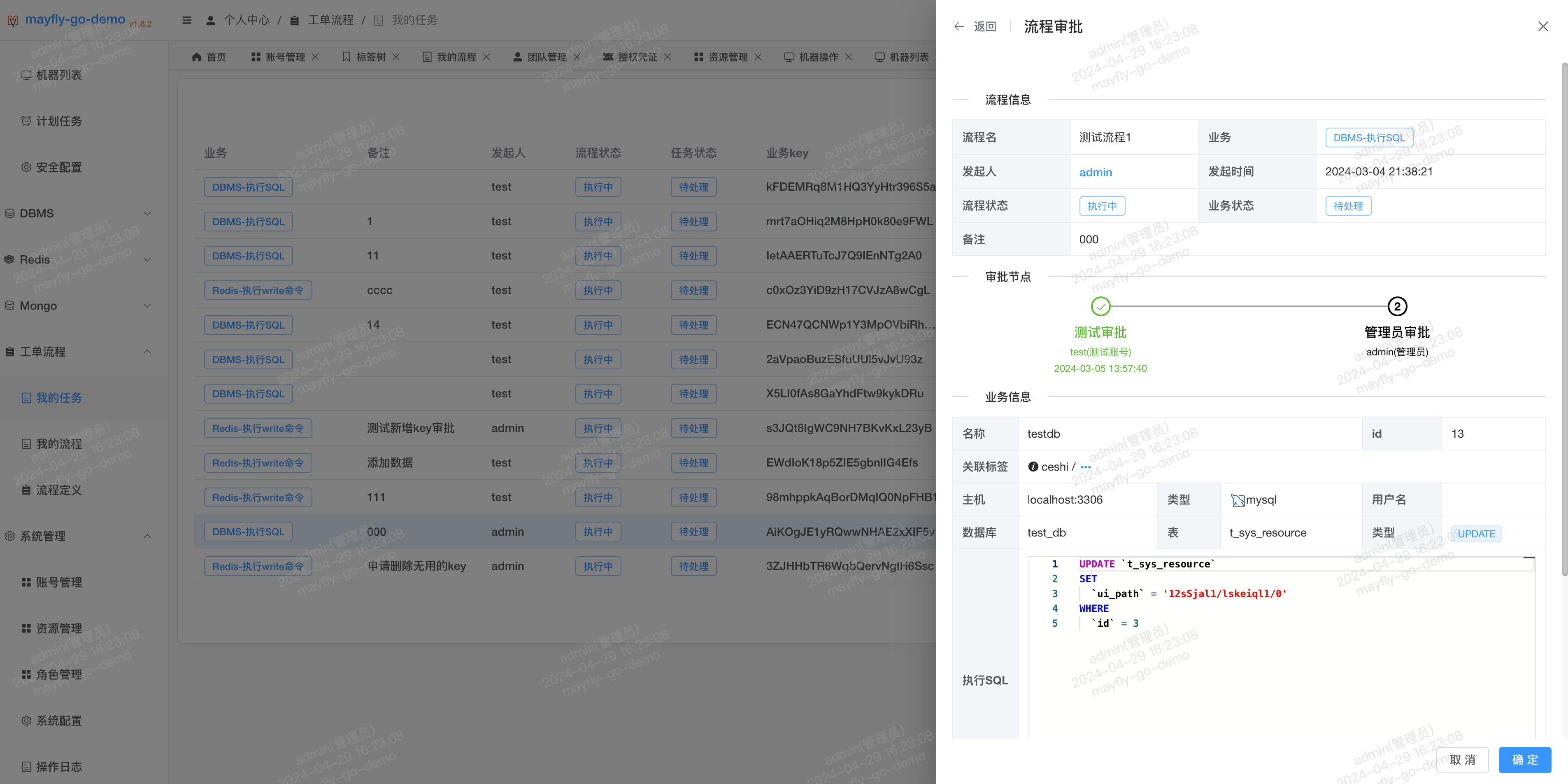Click the sidebar collapse menu icon
Screen dimensions: 1568x784
click(187, 20)
